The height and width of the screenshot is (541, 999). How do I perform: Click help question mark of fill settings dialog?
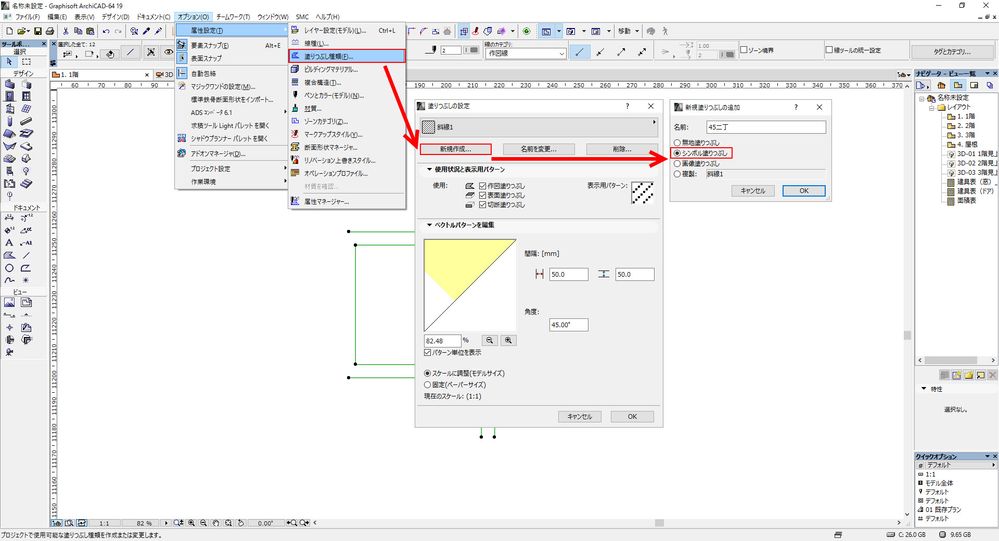(627, 106)
